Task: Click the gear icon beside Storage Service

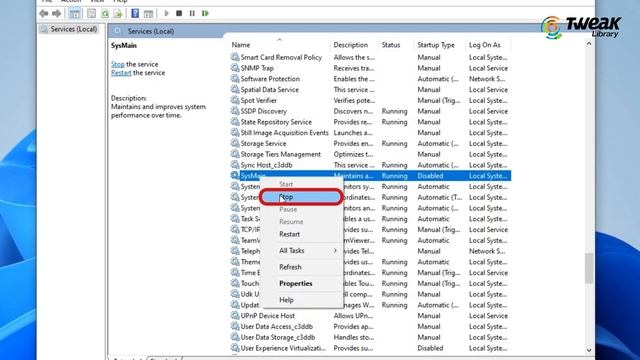Action: [x=235, y=143]
